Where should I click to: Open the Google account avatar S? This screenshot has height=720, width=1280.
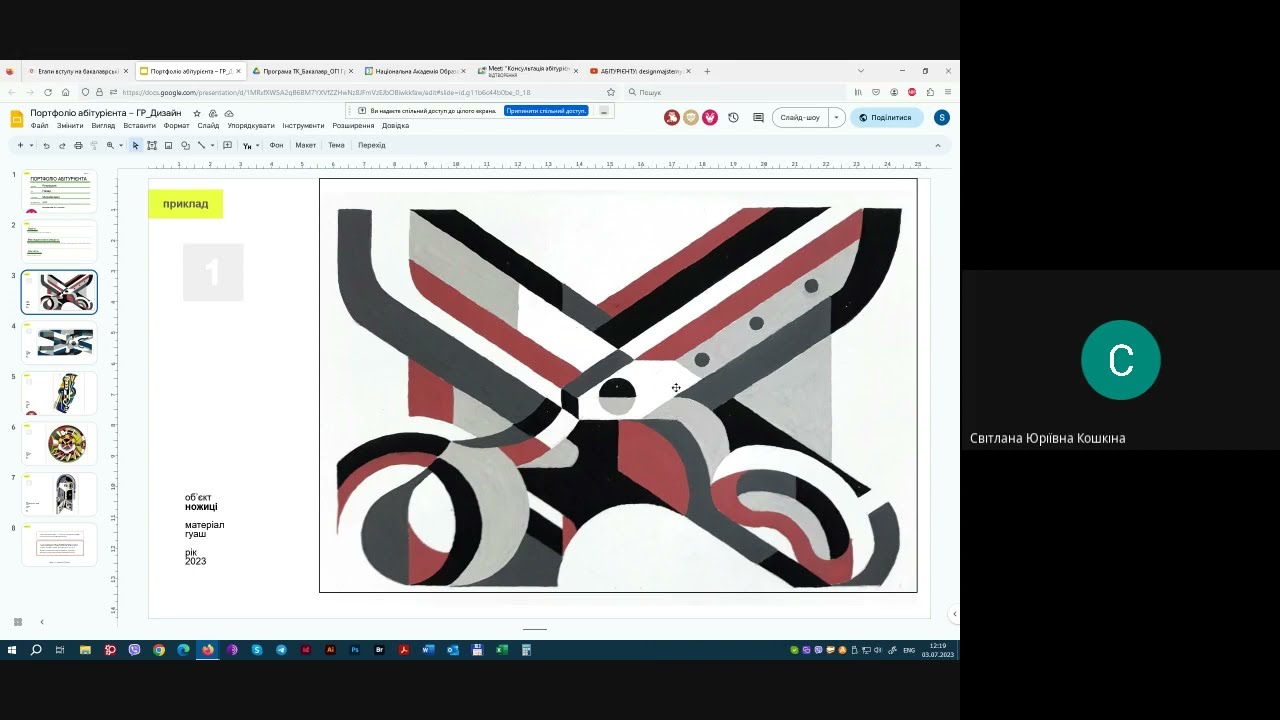coord(941,117)
